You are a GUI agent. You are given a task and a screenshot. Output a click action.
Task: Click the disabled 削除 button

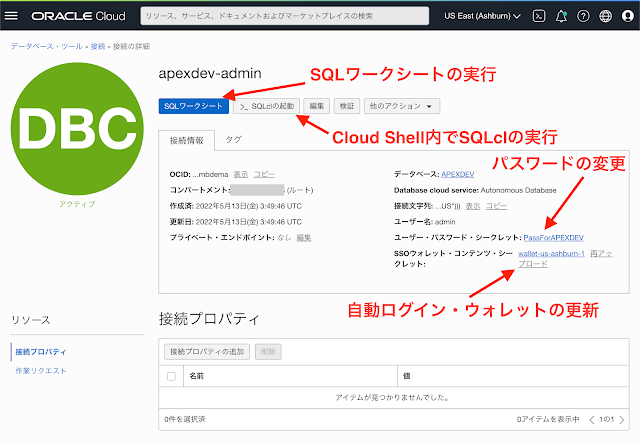click(x=268, y=352)
